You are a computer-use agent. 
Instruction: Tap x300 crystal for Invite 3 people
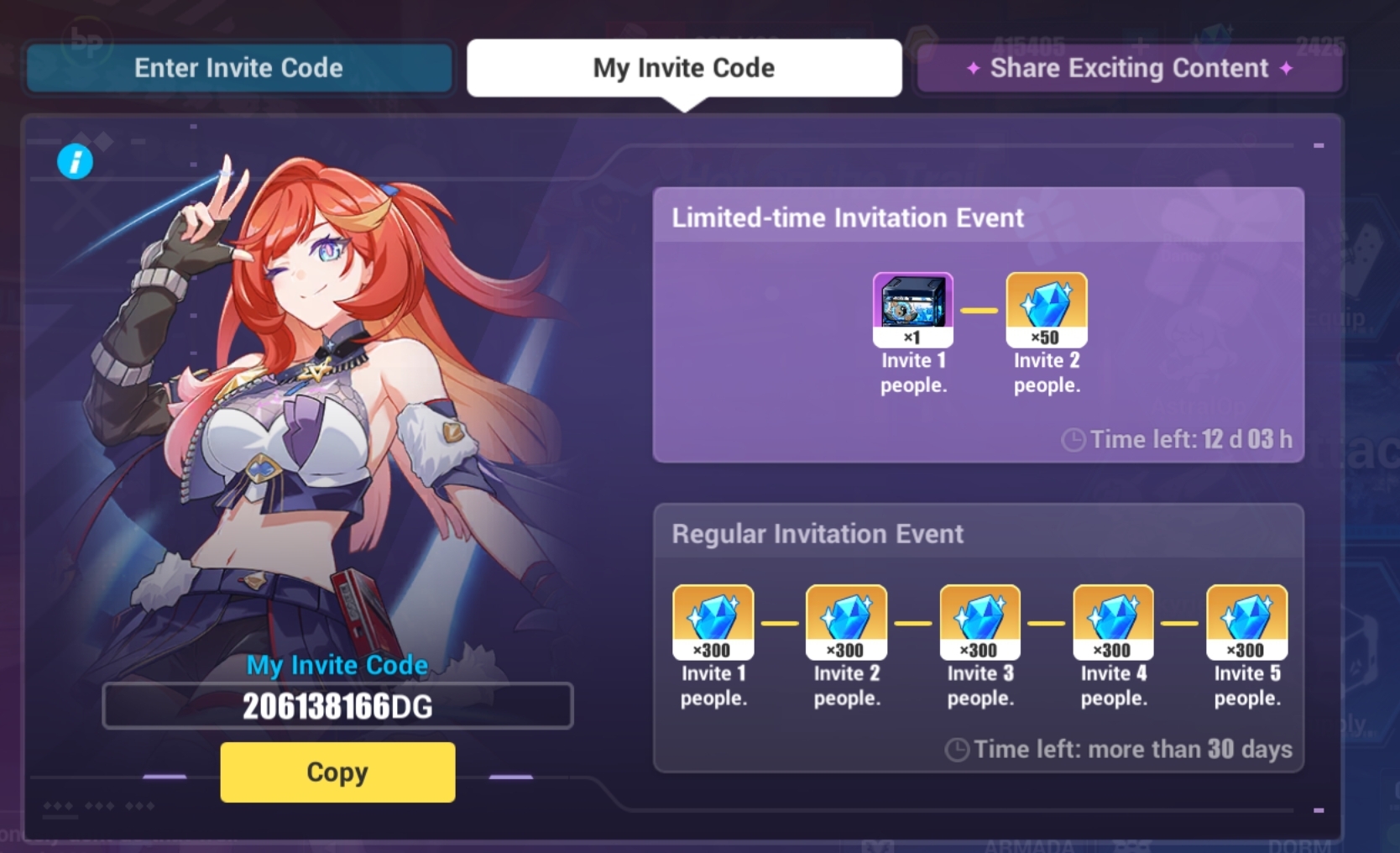coord(979,622)
